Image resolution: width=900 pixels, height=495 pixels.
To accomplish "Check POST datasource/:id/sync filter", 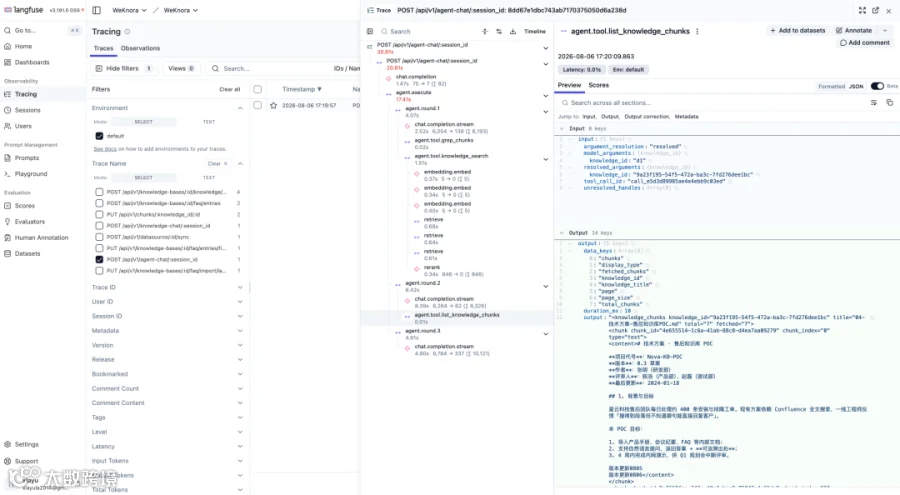I will pyautogui.click(x=99, y=237).
